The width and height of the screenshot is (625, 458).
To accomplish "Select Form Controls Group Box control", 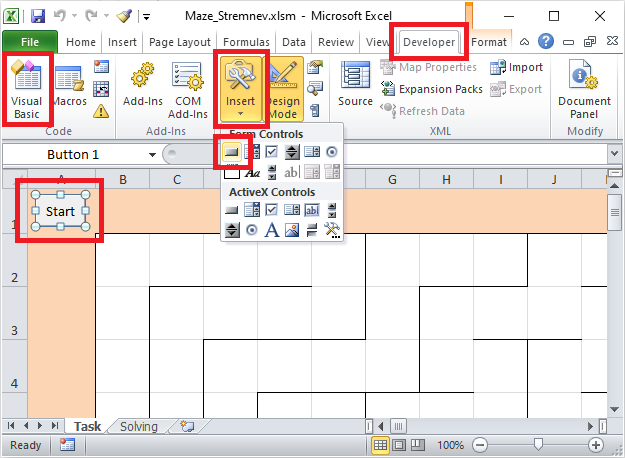I will tap(232, 173).
